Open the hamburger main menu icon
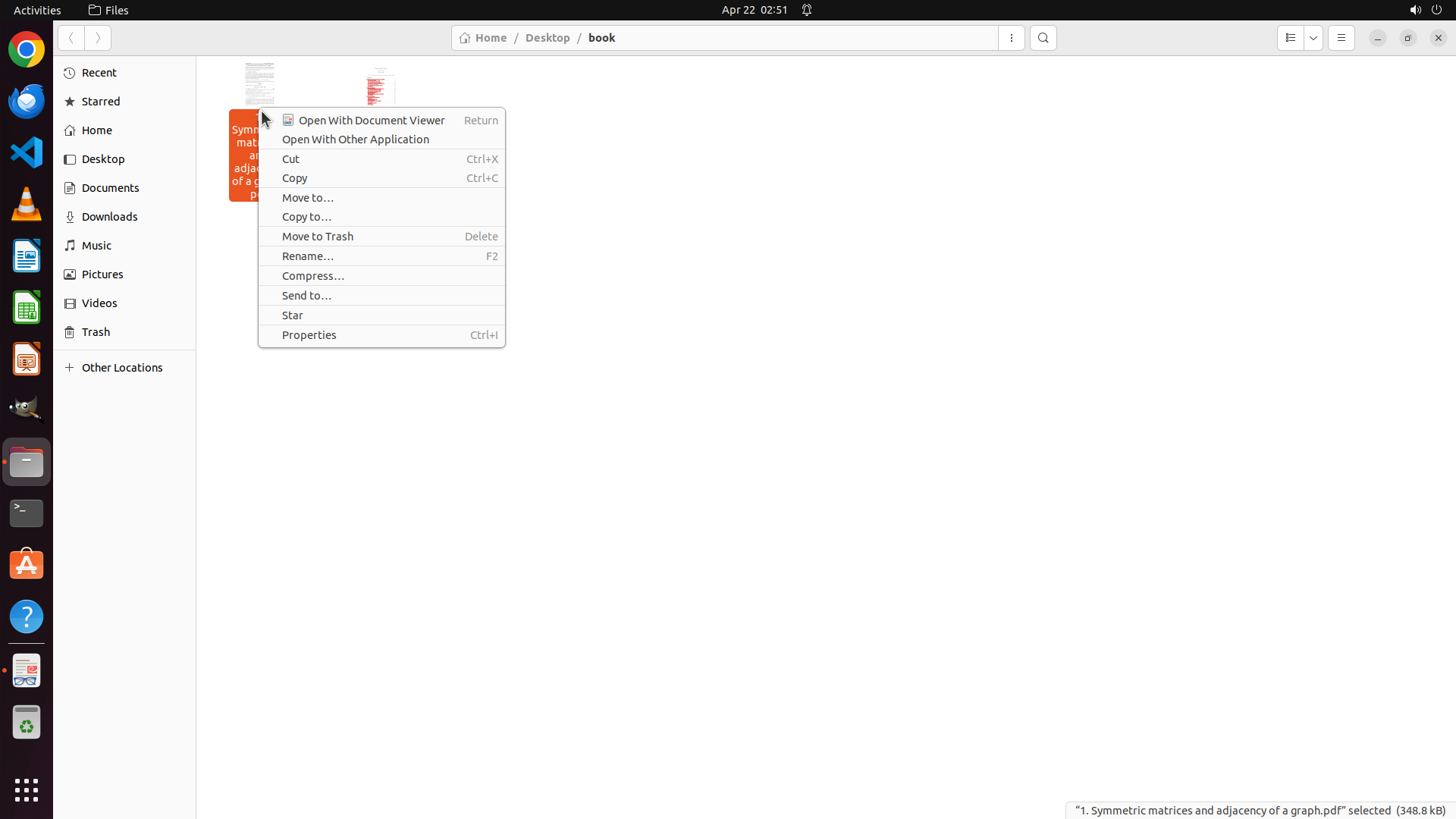The width and height of the screenshot is (1456, 819). pyautogui.click(x=1341, y=38)
